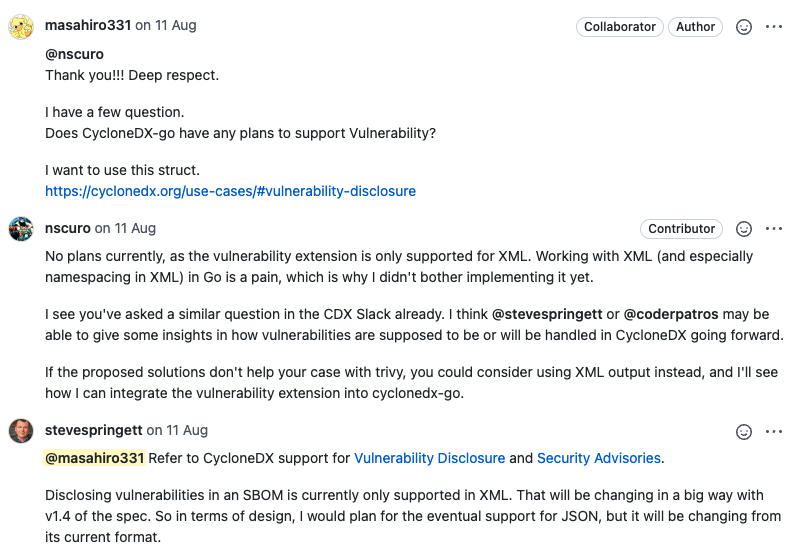React with emoji to stevespringett's comment
This screenshot has width=802, height=555.
(743, 432)
